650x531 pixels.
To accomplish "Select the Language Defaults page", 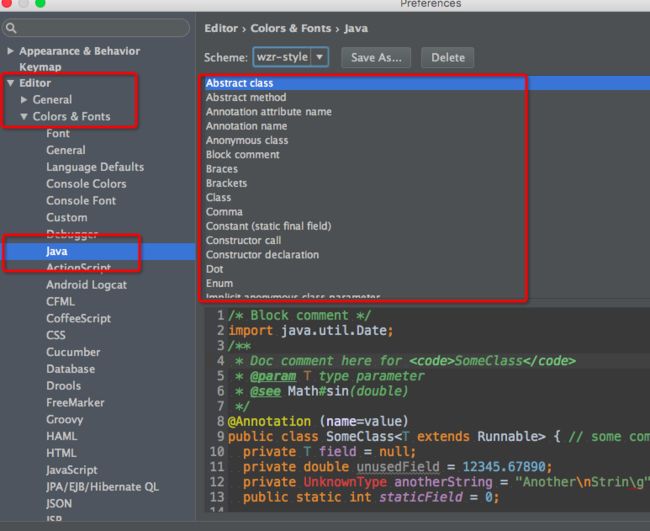I will [x=95, y=167].
